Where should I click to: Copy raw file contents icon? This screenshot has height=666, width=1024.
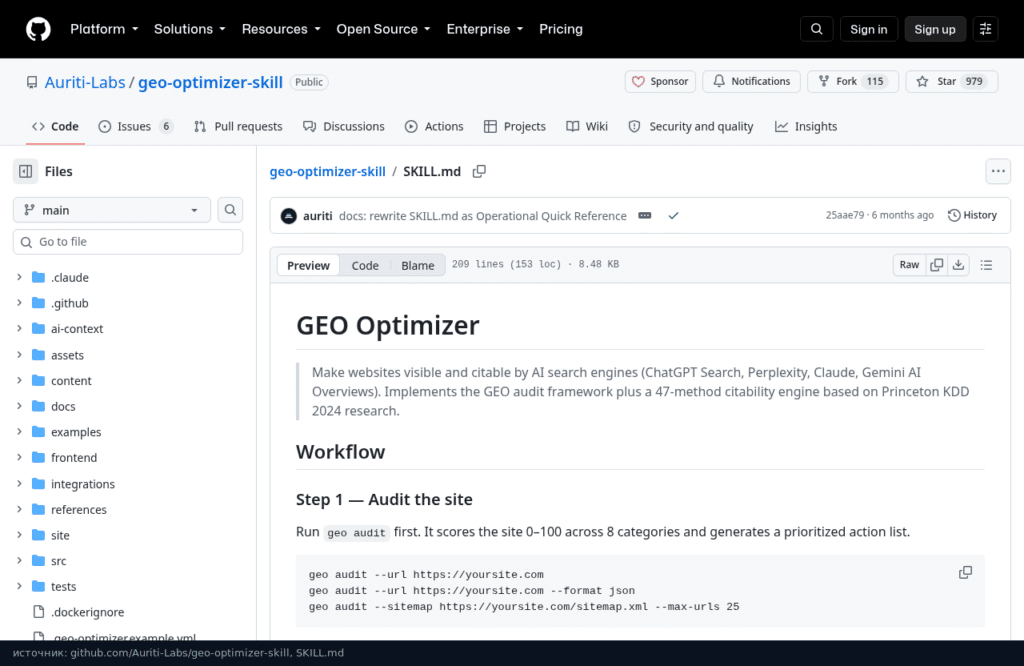tap(936, 264)
